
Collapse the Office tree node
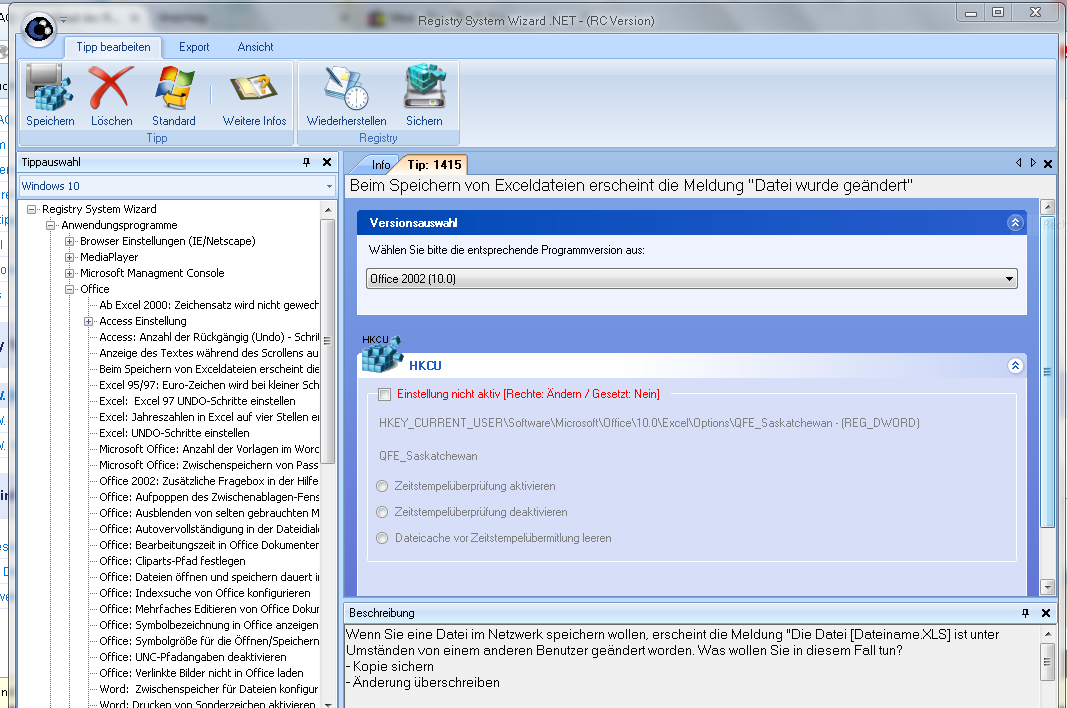pyautogui.click(x=69, y=289)
